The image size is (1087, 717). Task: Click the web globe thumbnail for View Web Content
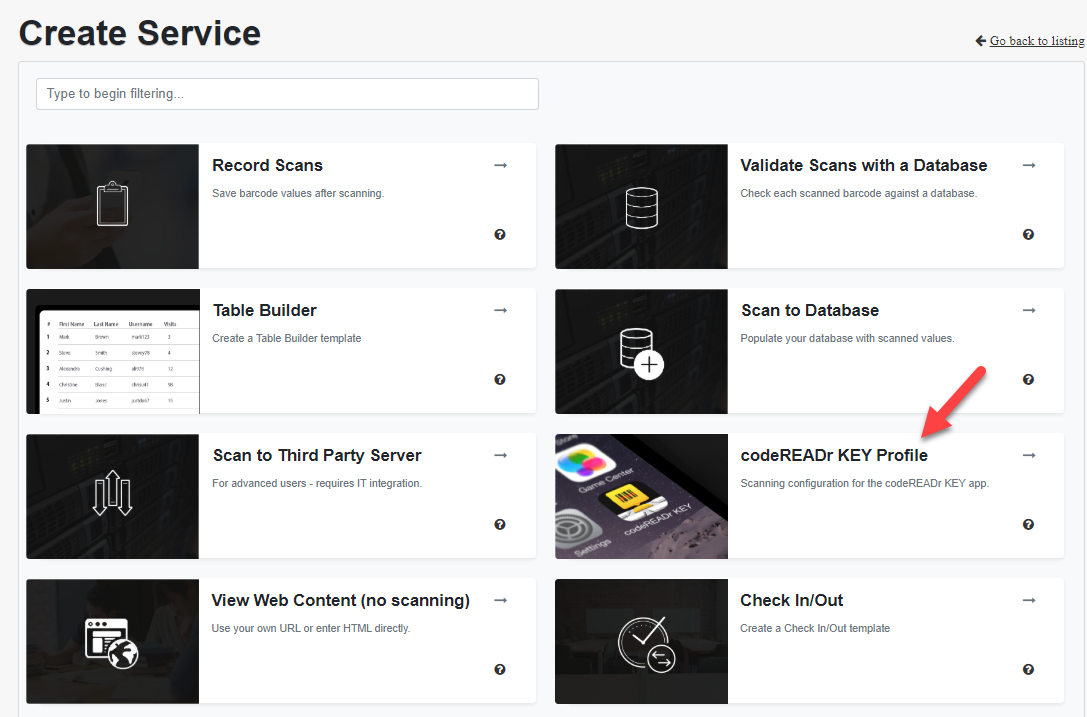coord(112,641)
